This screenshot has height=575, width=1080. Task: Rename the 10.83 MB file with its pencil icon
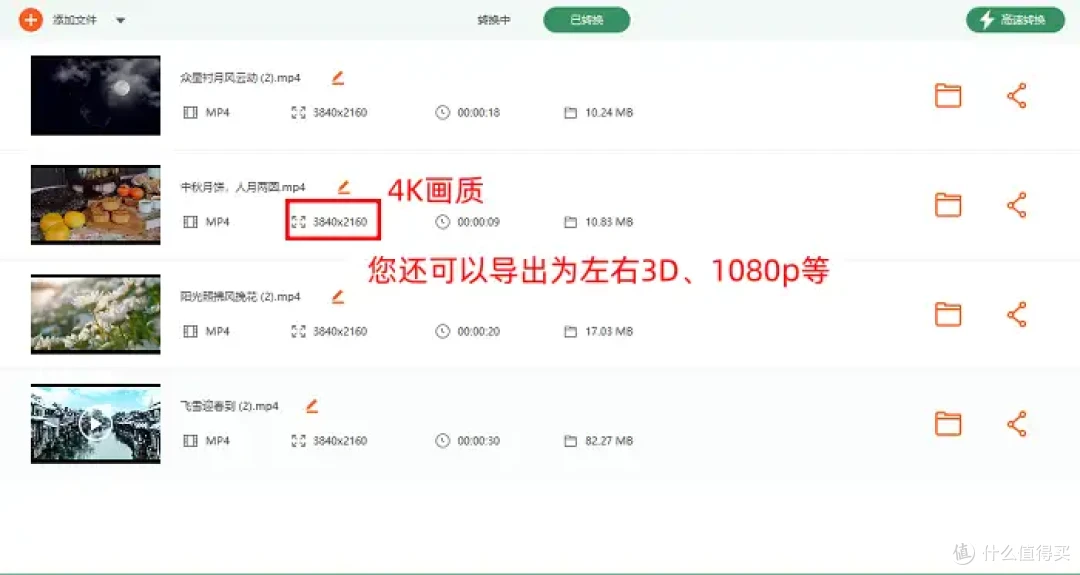point(343,187)
